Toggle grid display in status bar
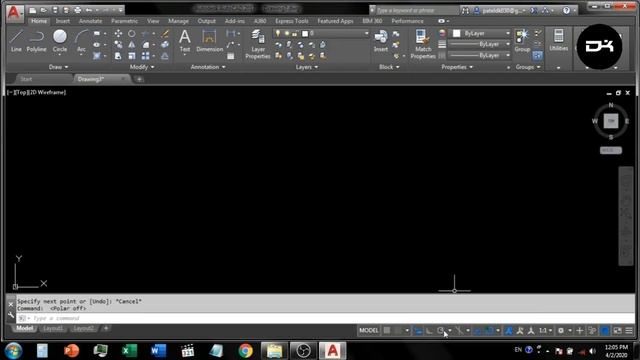The image size is (640, 360). [387, 331]
